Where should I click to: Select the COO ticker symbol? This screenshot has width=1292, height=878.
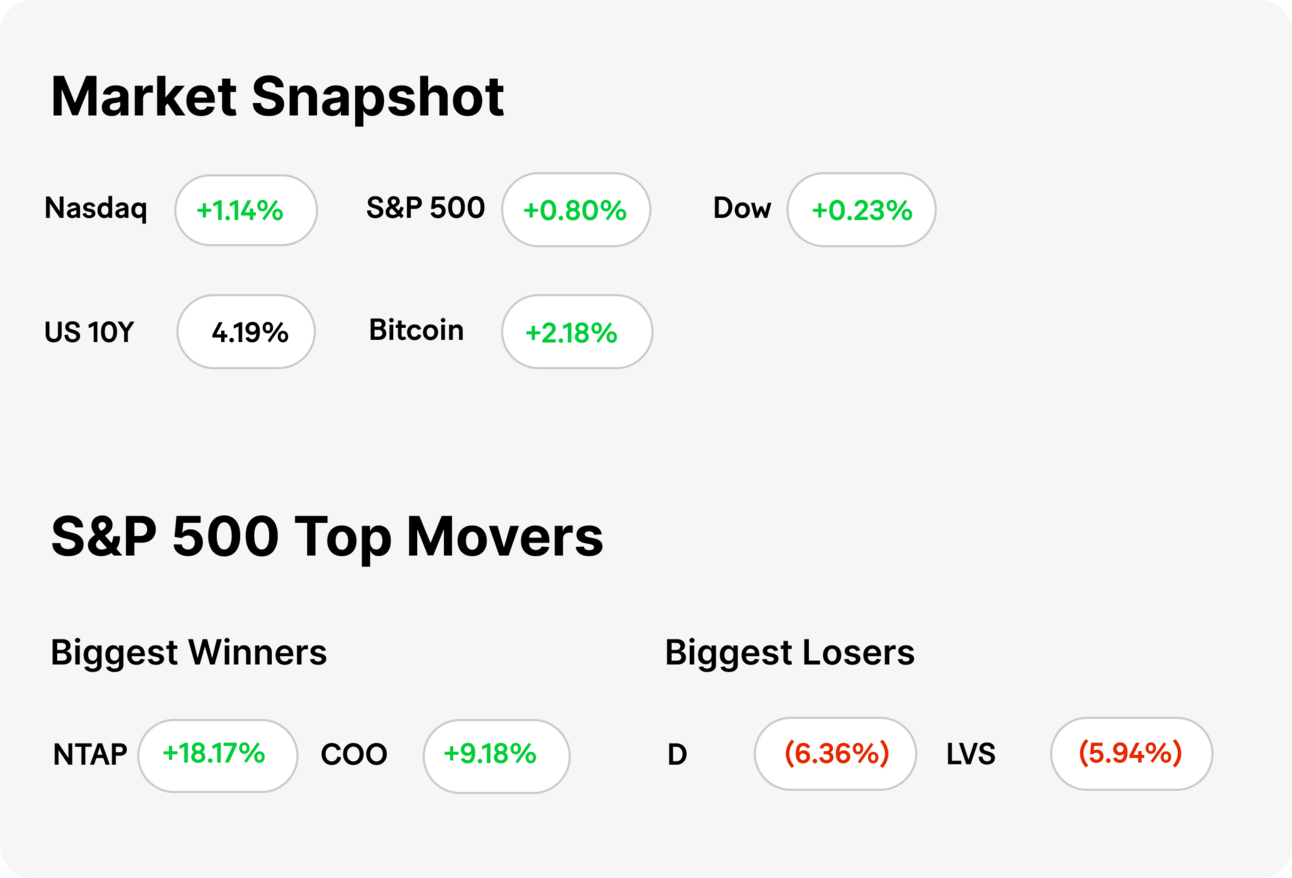click(x=354, y=755)
